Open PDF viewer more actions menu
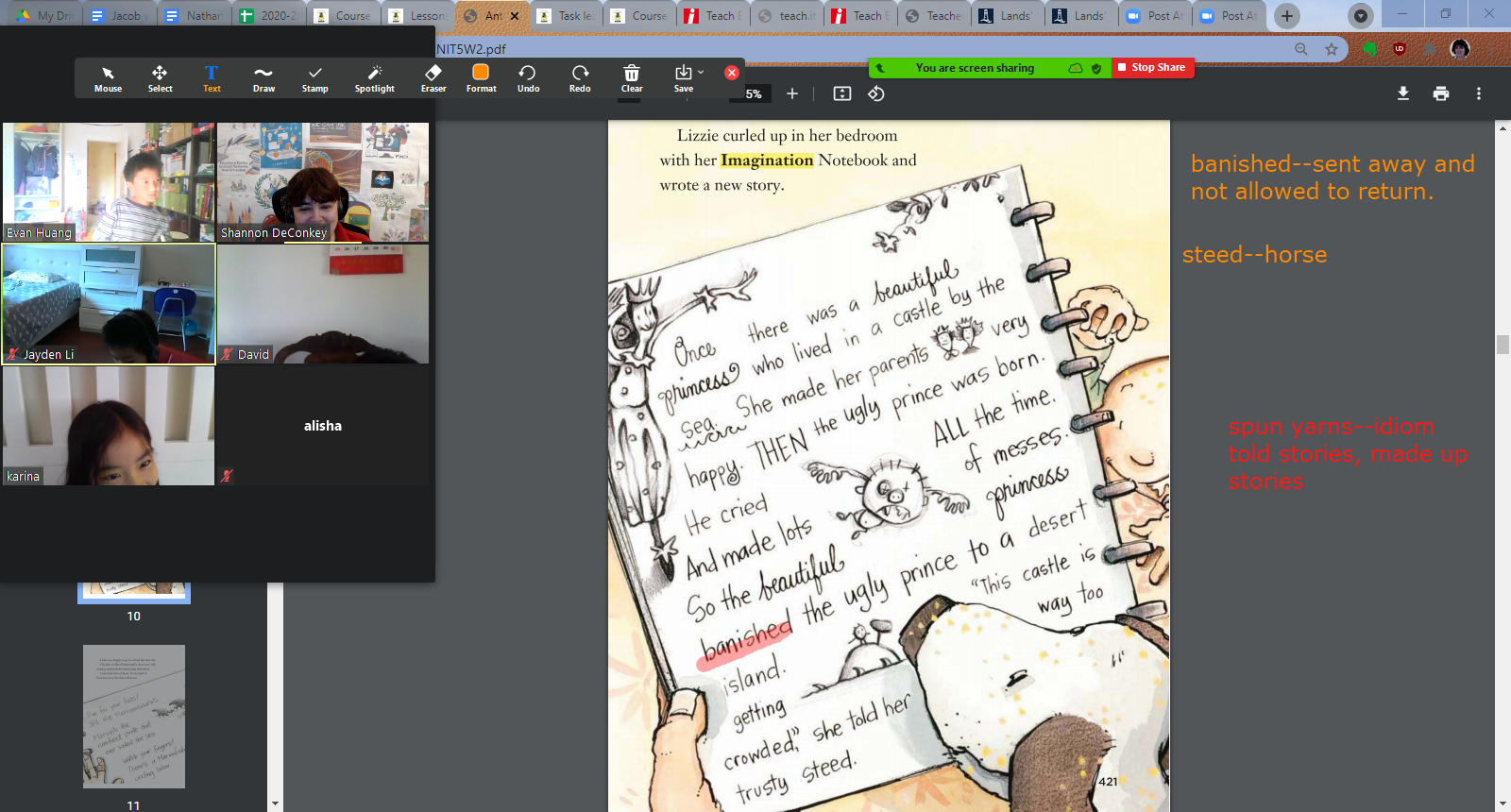Viewport: 1511px width, 812px height. coord(1479,93)
